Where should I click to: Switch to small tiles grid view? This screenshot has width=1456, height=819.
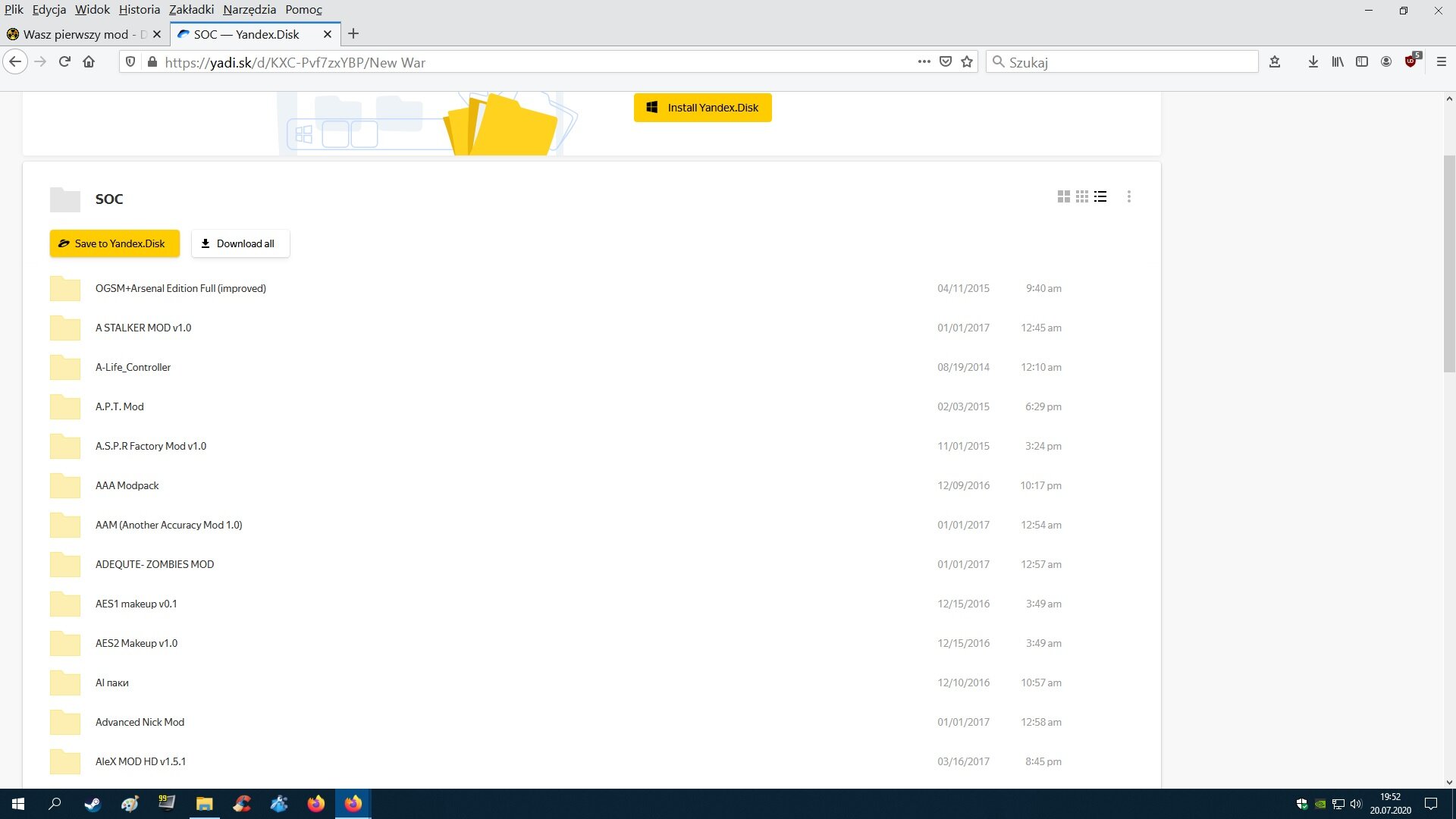[1082, 197]
